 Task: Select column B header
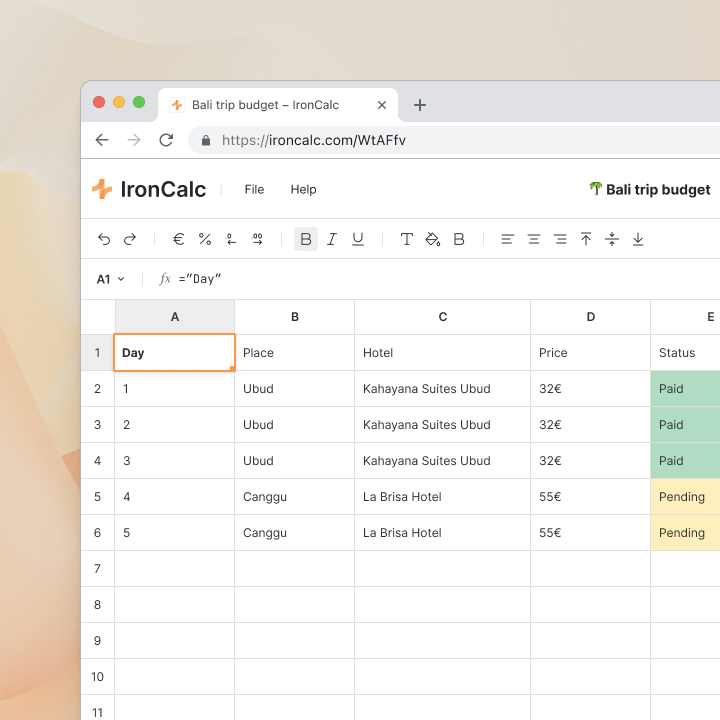pos(295,317)
